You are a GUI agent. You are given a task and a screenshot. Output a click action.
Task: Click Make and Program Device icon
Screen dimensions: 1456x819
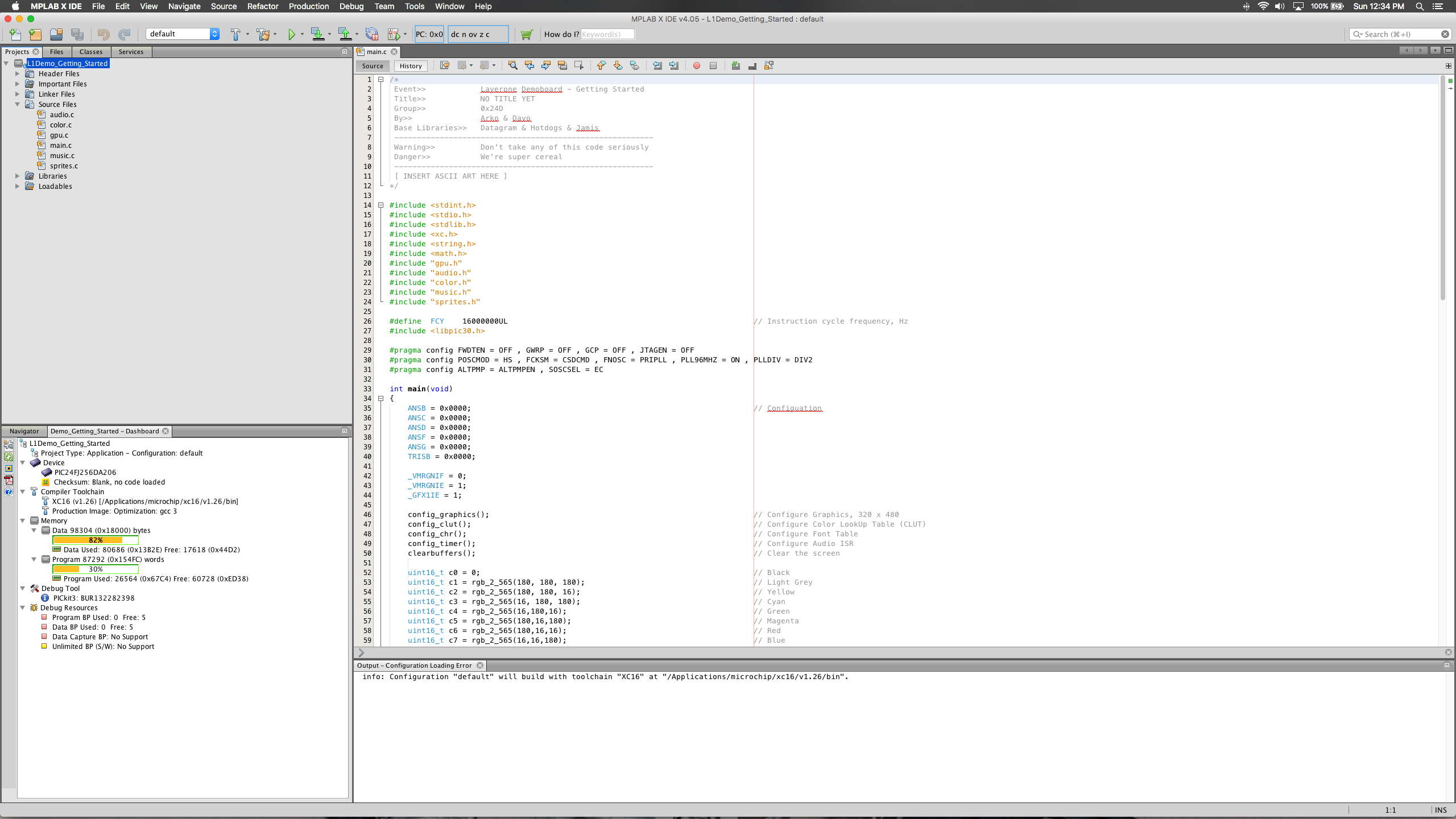coord(317,35)
